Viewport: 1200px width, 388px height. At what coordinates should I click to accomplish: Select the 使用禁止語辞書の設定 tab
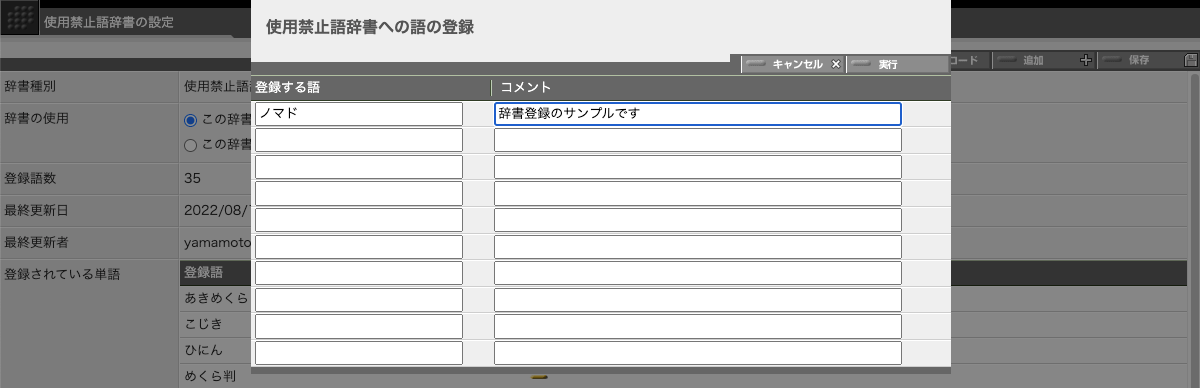pyautogui.click(x=109, y=23)
